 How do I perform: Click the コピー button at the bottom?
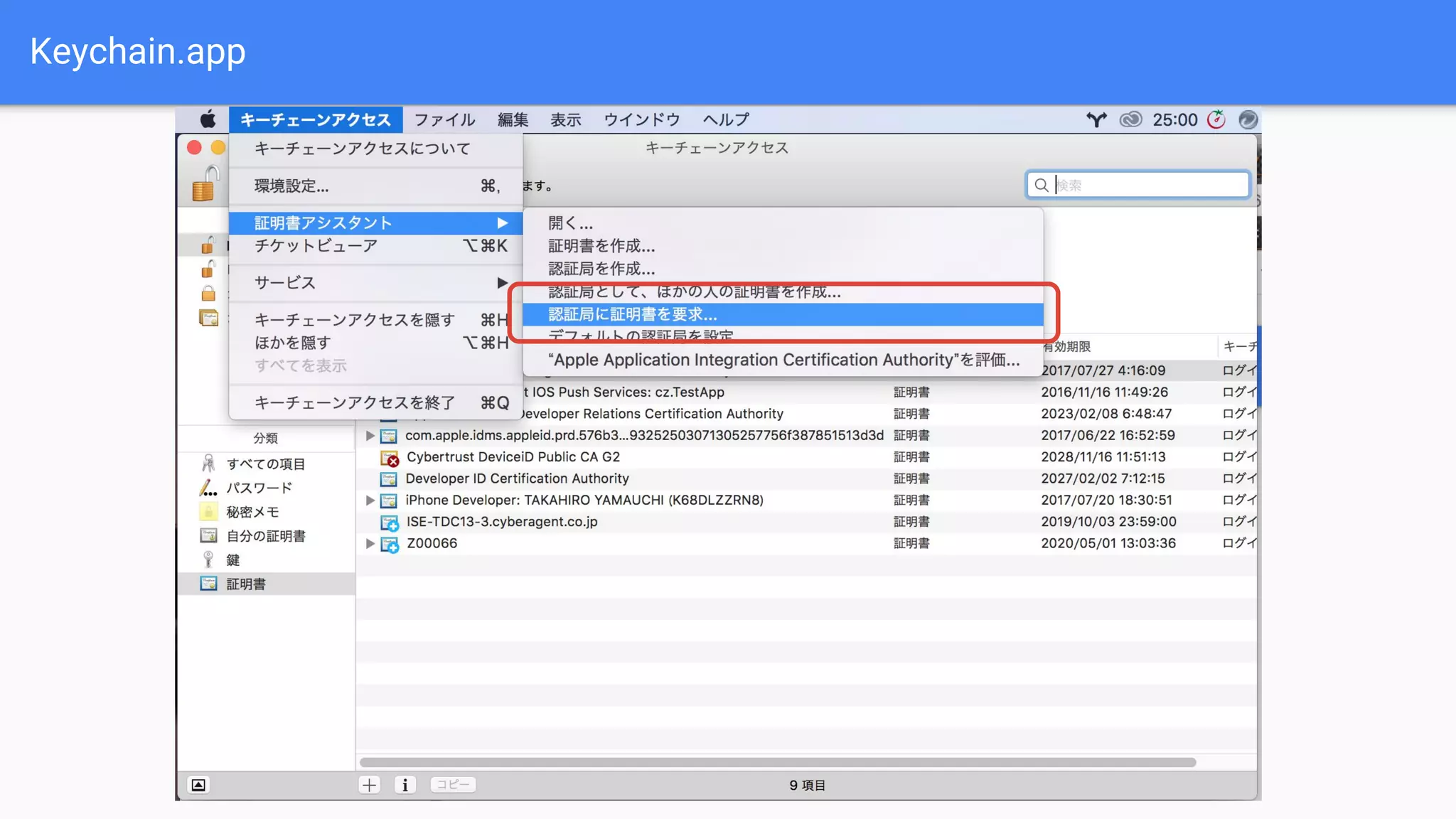pos(453,784)
